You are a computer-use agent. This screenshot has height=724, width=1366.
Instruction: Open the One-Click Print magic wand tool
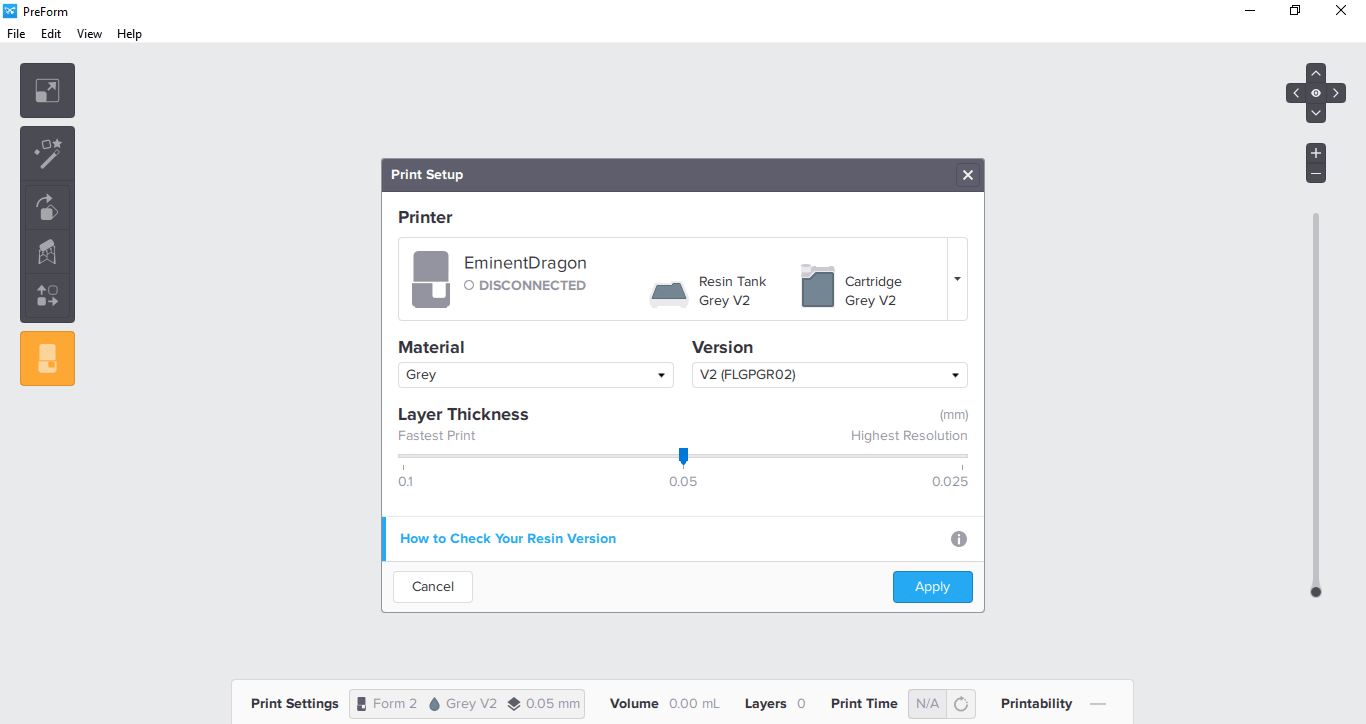(x=47, y=153)
